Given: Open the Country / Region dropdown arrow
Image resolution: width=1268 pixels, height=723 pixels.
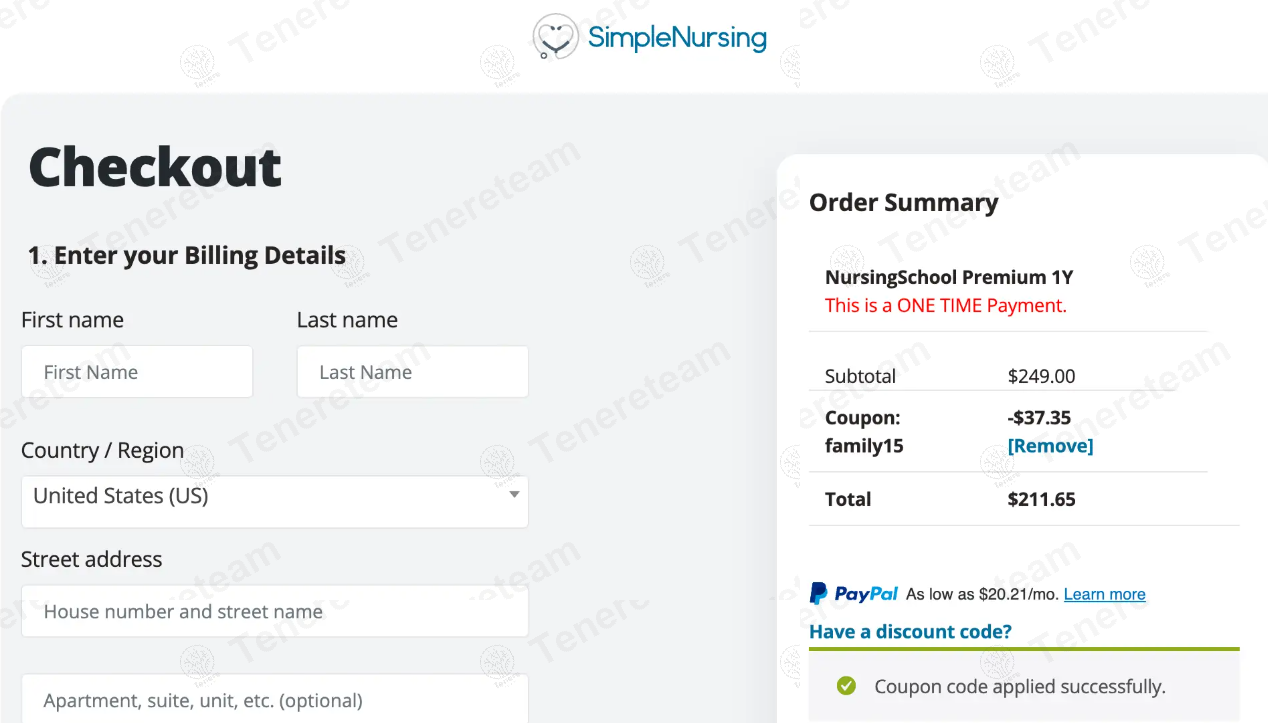Looking at the screenshot, I should [x=514, y=495].
